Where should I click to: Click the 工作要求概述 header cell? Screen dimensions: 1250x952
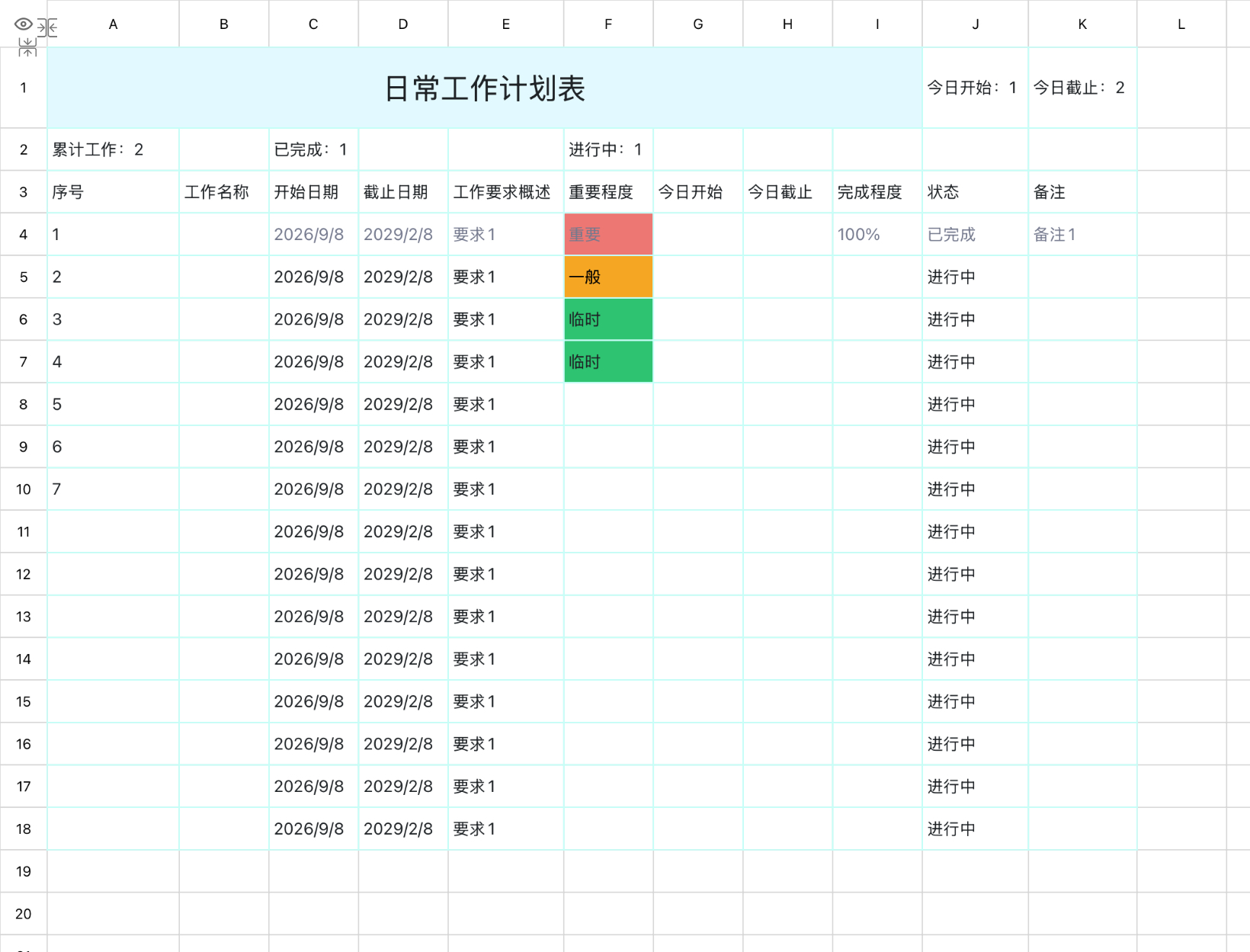(x=506, y=192)
